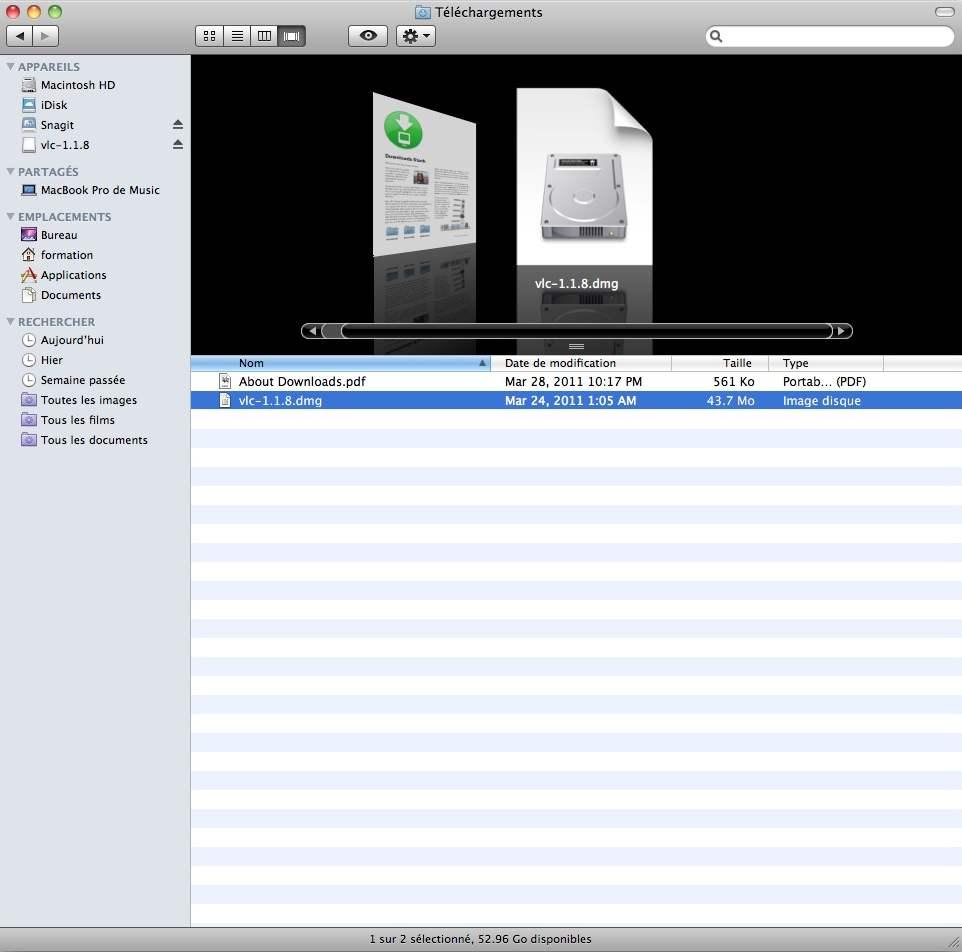
Task: Go forward with the right arrow button
Action: coord(46,36)
